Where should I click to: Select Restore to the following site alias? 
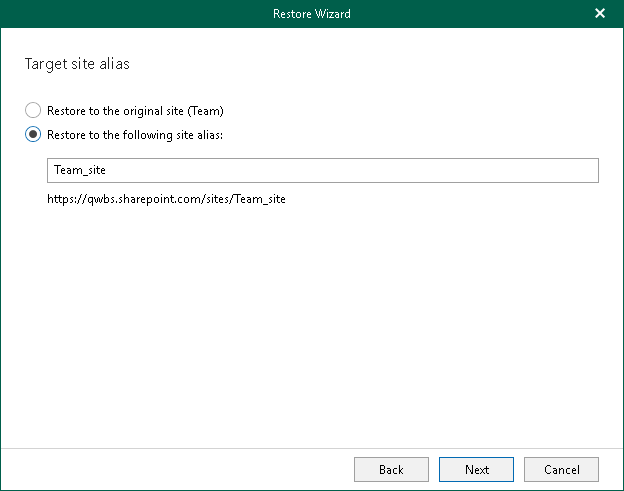point(33,135)
